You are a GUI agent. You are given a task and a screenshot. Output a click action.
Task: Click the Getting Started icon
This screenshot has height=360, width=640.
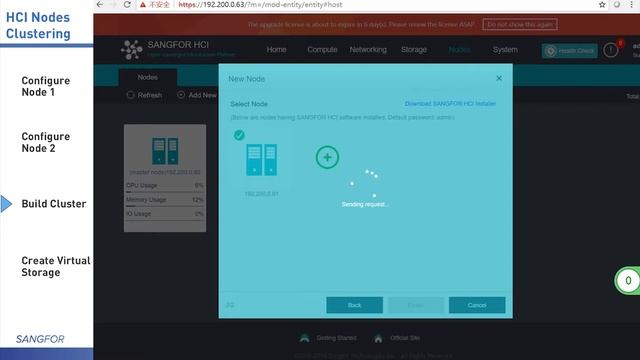point(304,338)
